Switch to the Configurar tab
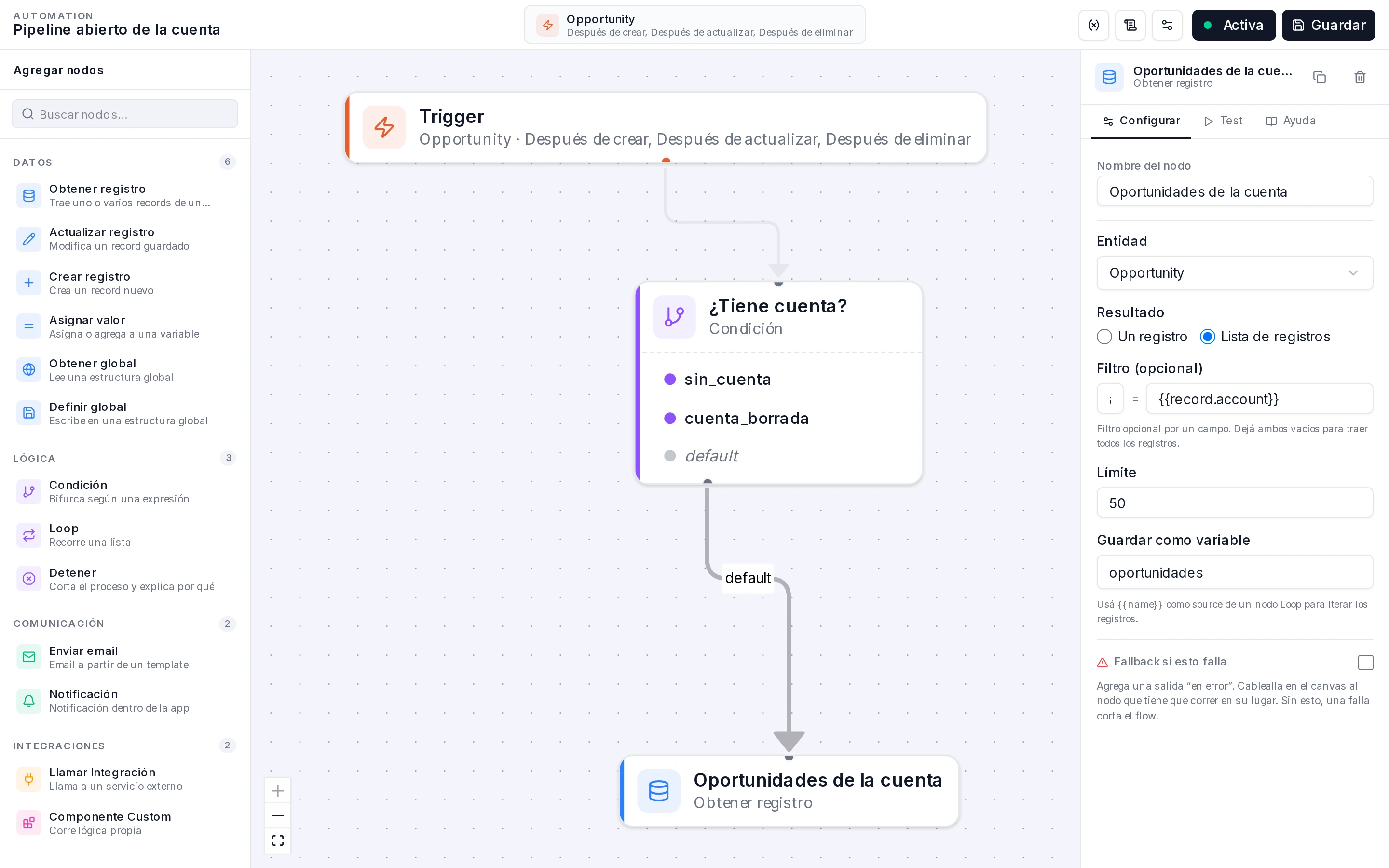1389x868 pixels. [1141, 121]
